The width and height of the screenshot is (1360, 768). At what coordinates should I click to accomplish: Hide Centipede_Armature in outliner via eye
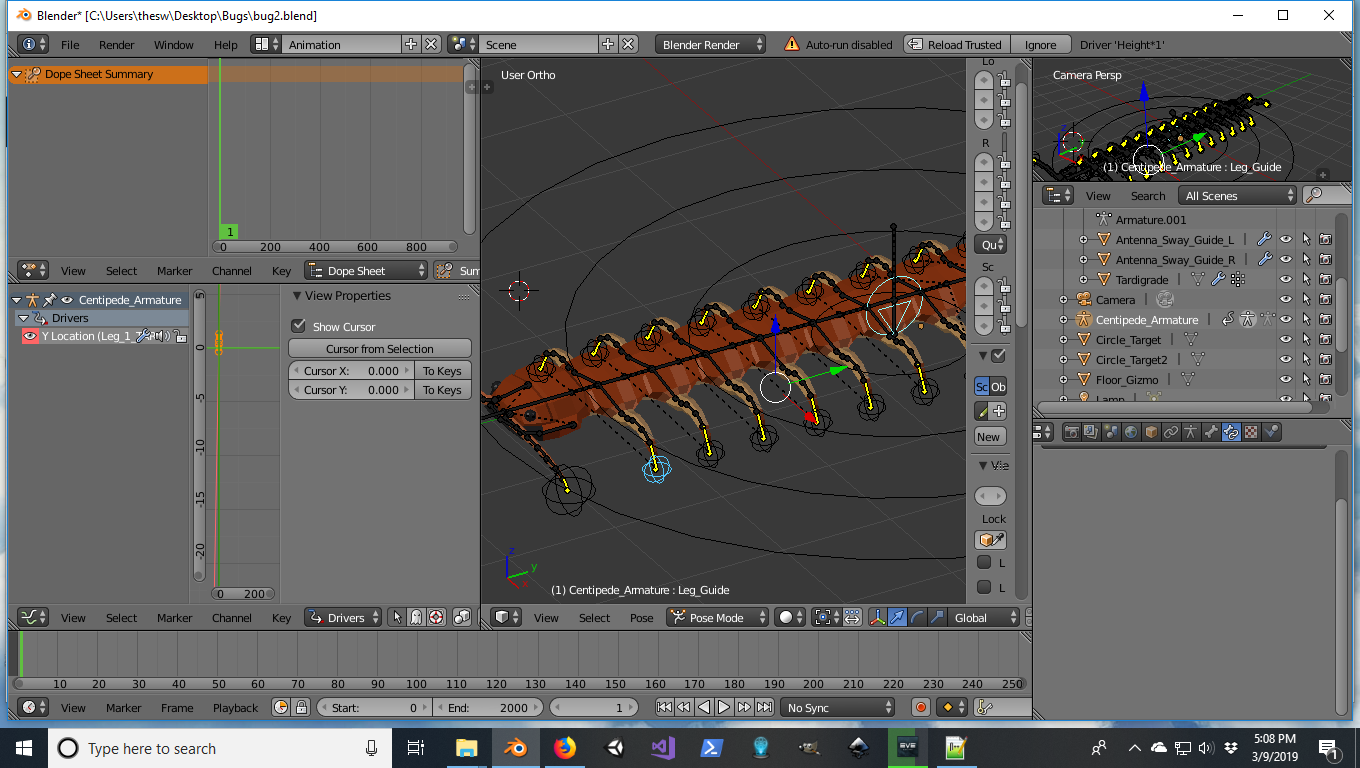(x=1286, y=319)
